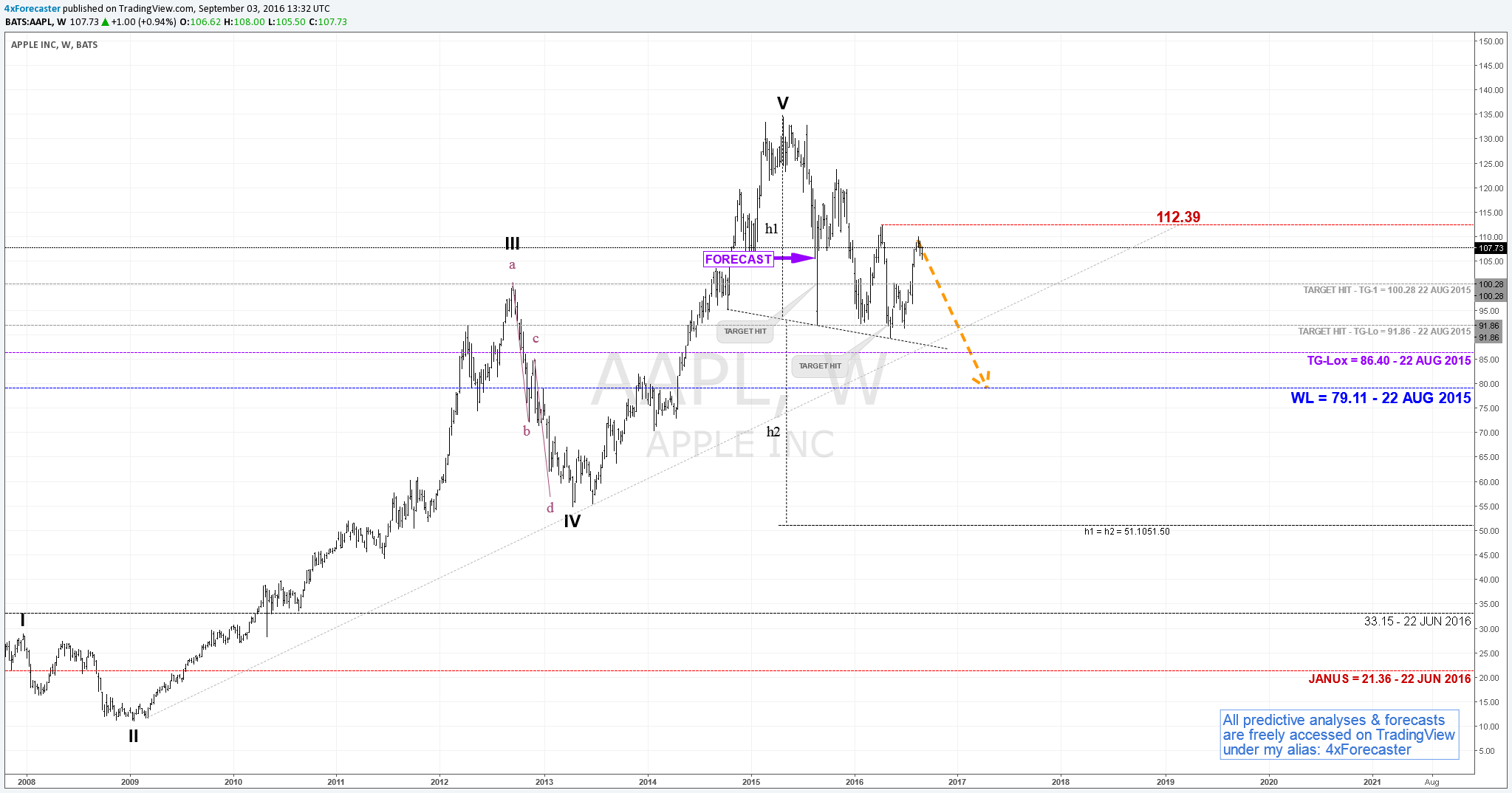The image size is (1512, 793).
Task: Click the TG-Lox = 86.40 target label
Action: coord(1389,360)
